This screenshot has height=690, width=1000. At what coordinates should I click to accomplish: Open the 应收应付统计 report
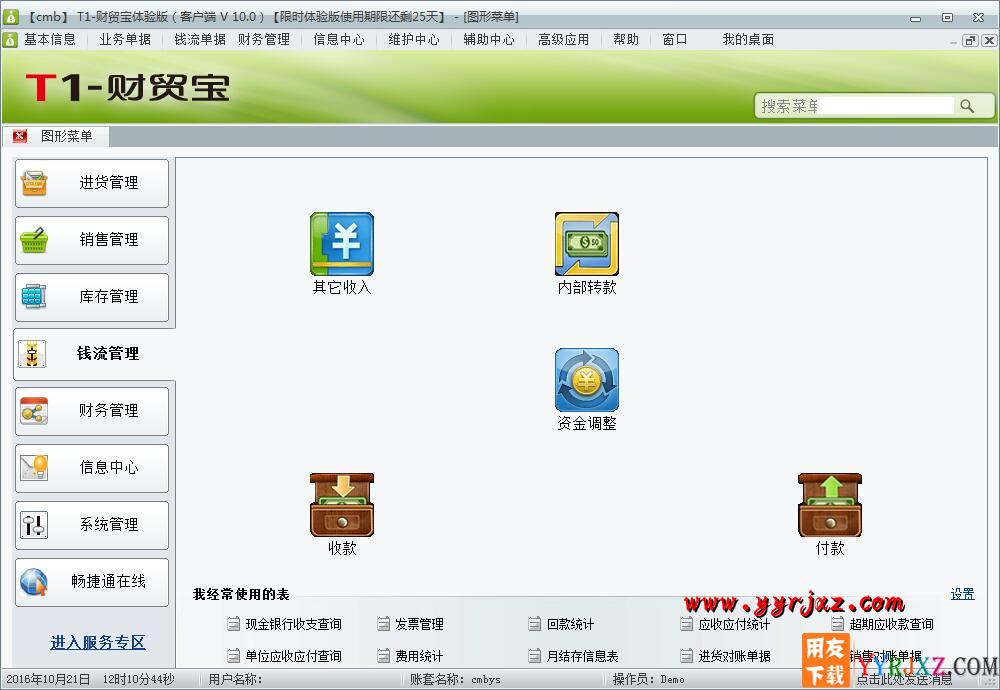(x=734, y=624)
